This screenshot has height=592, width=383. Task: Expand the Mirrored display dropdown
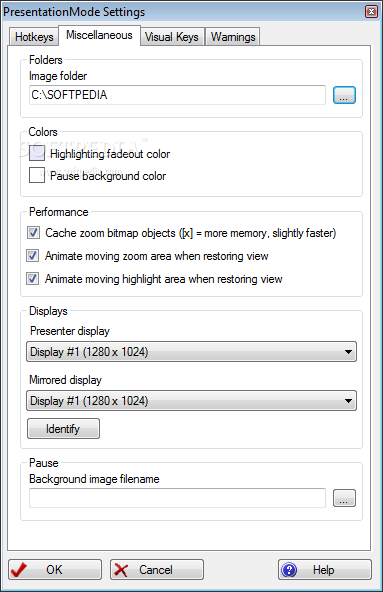pyautogui.click(x=191, y=401)
